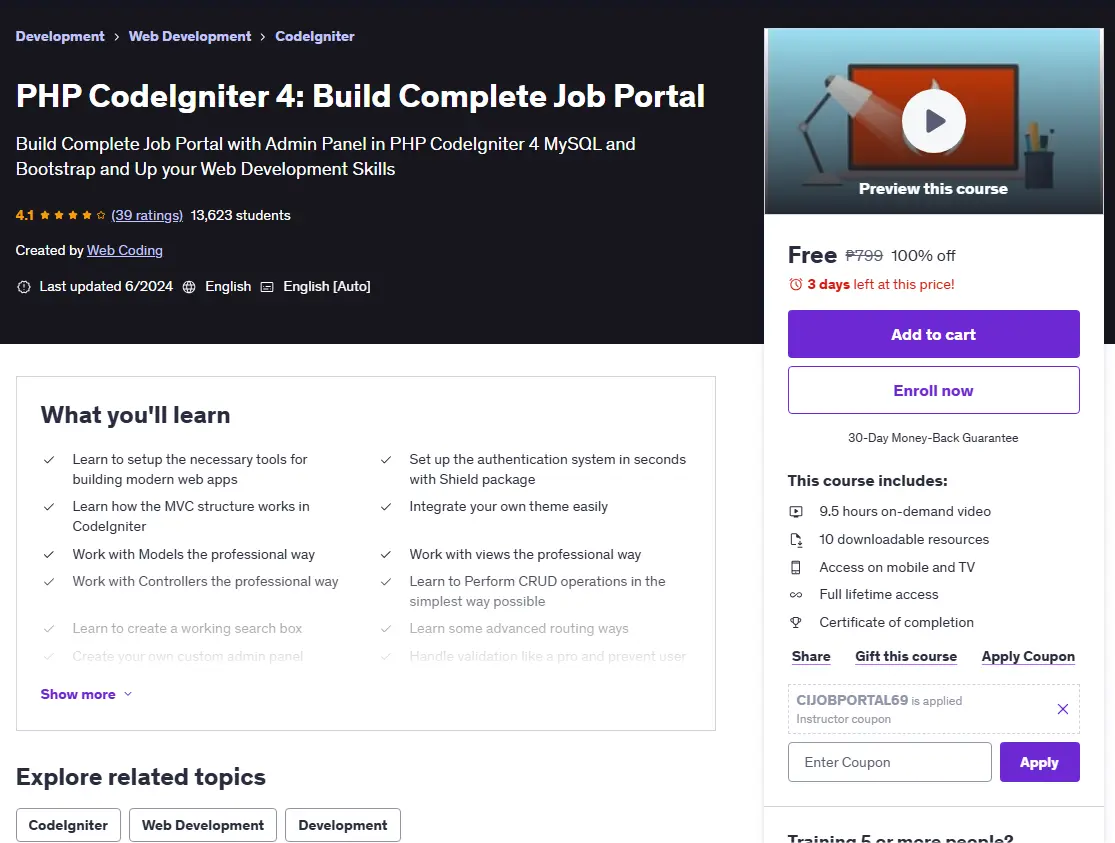Click the '100% off' discount text

pos(923,255)
